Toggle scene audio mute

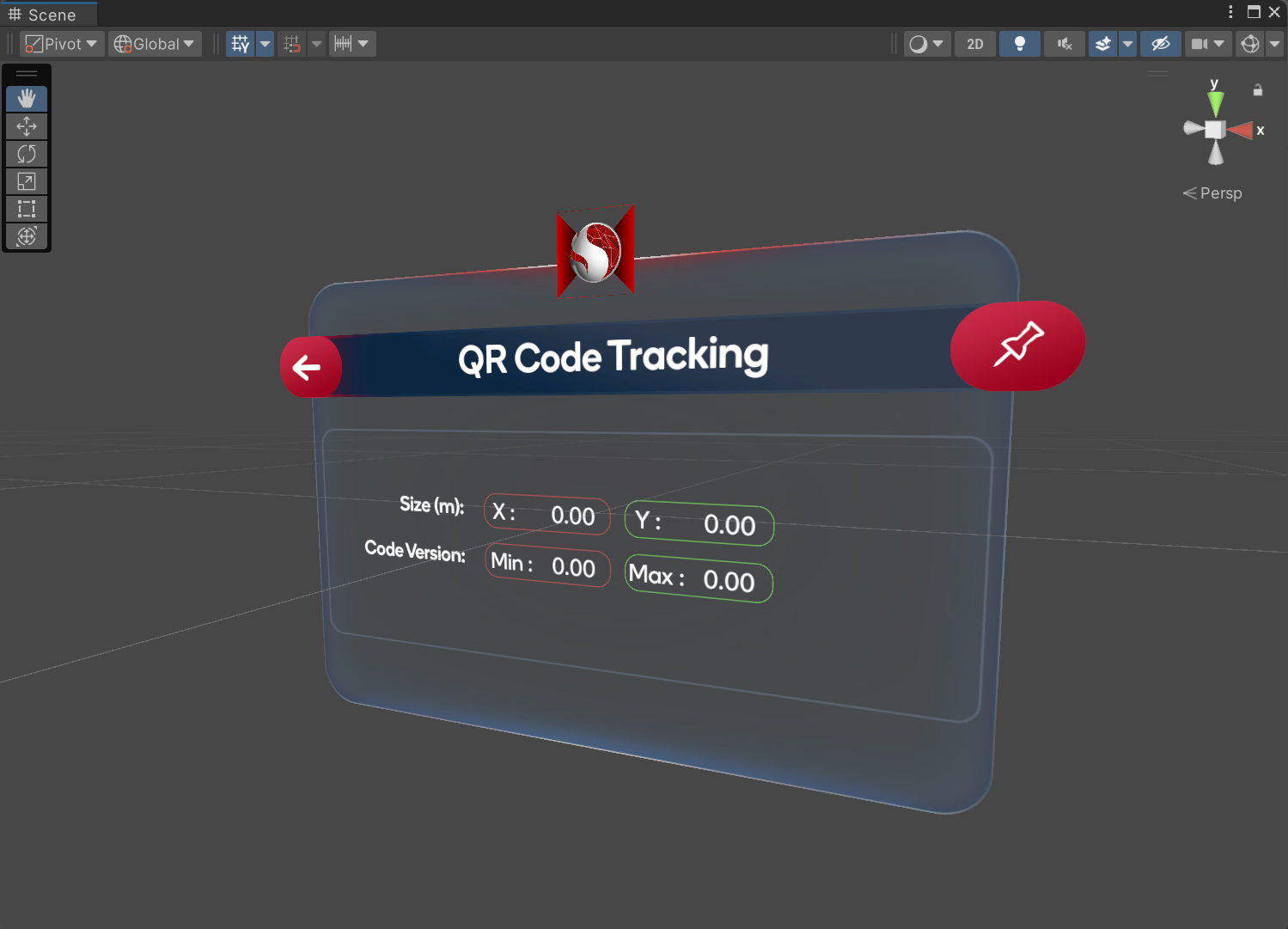click(1065, 44)
